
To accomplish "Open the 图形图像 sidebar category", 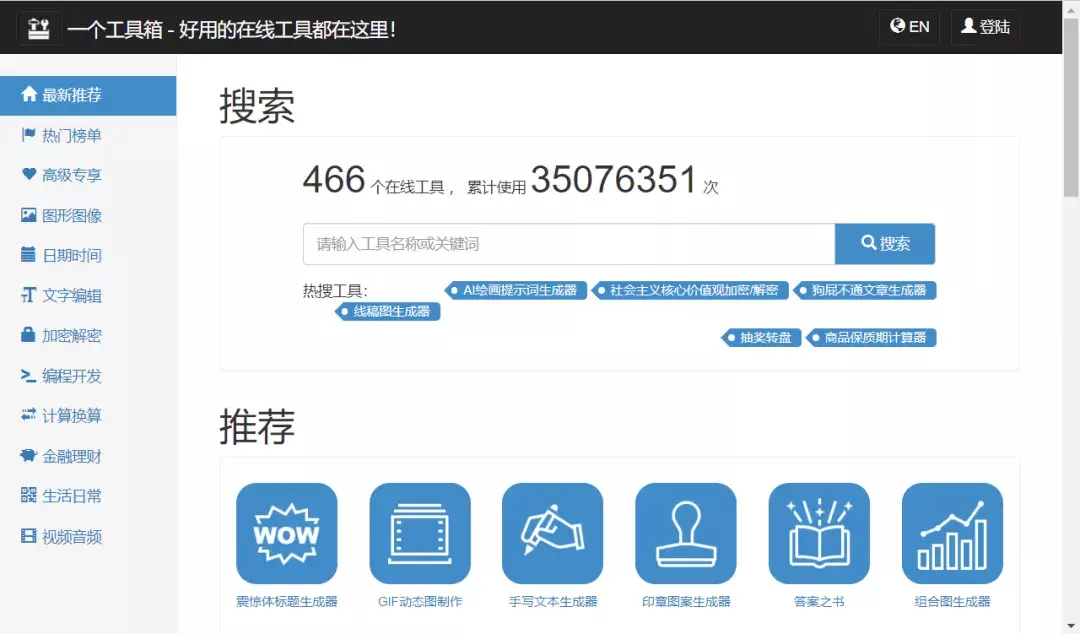I will 71,215.
